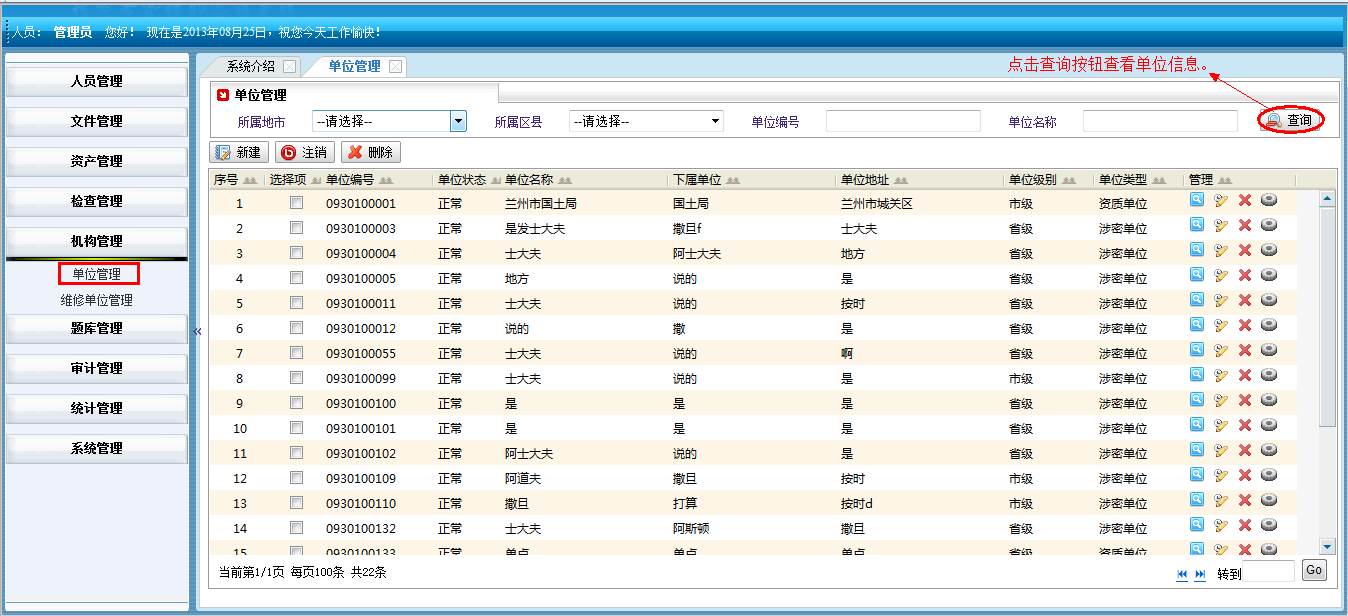Click the table's vertical scrollbar thumb
The height and width of the screenshot is (616, 1348).
click(x=1328, y=317)
